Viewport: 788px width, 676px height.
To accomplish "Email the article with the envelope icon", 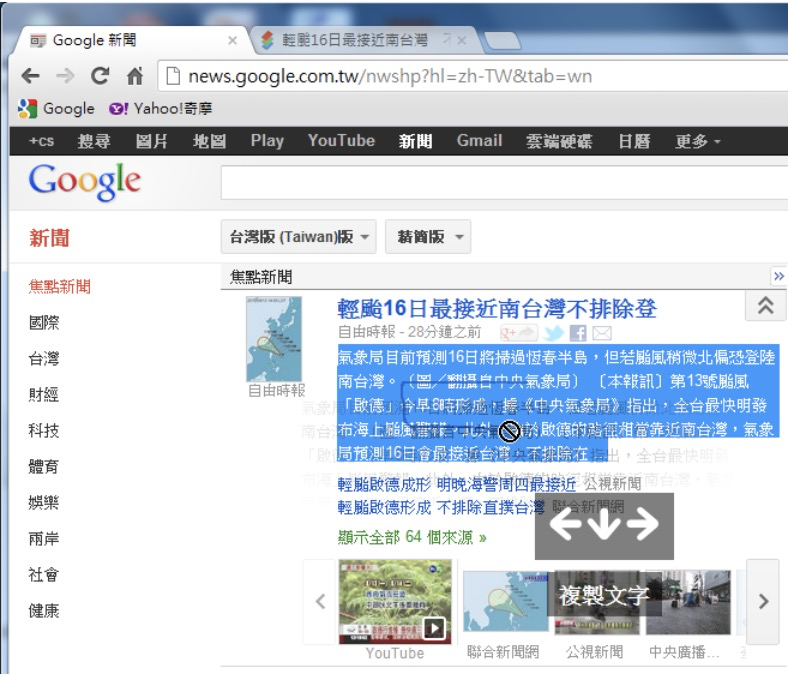I will [x=602, y=333].
